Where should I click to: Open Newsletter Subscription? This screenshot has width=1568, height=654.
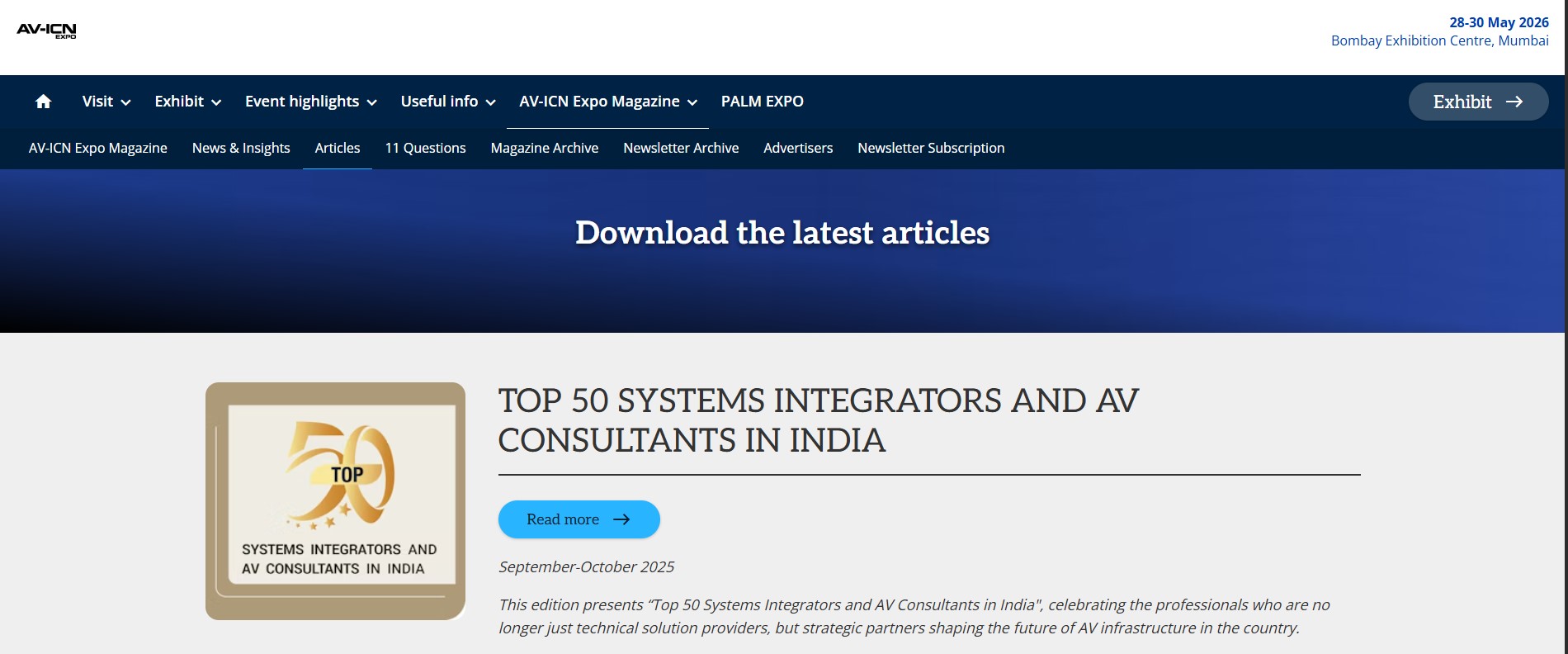(x=931, y=148)
